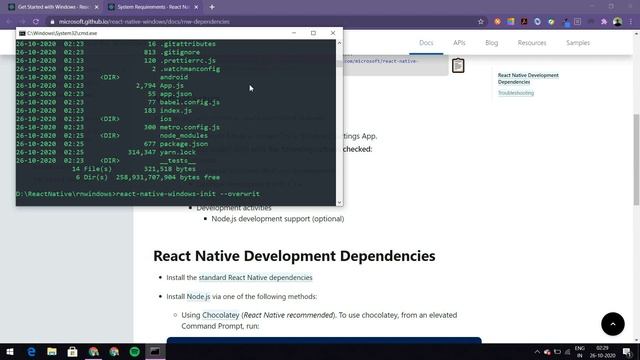Click the cmd.exe title bar icon

22,33
